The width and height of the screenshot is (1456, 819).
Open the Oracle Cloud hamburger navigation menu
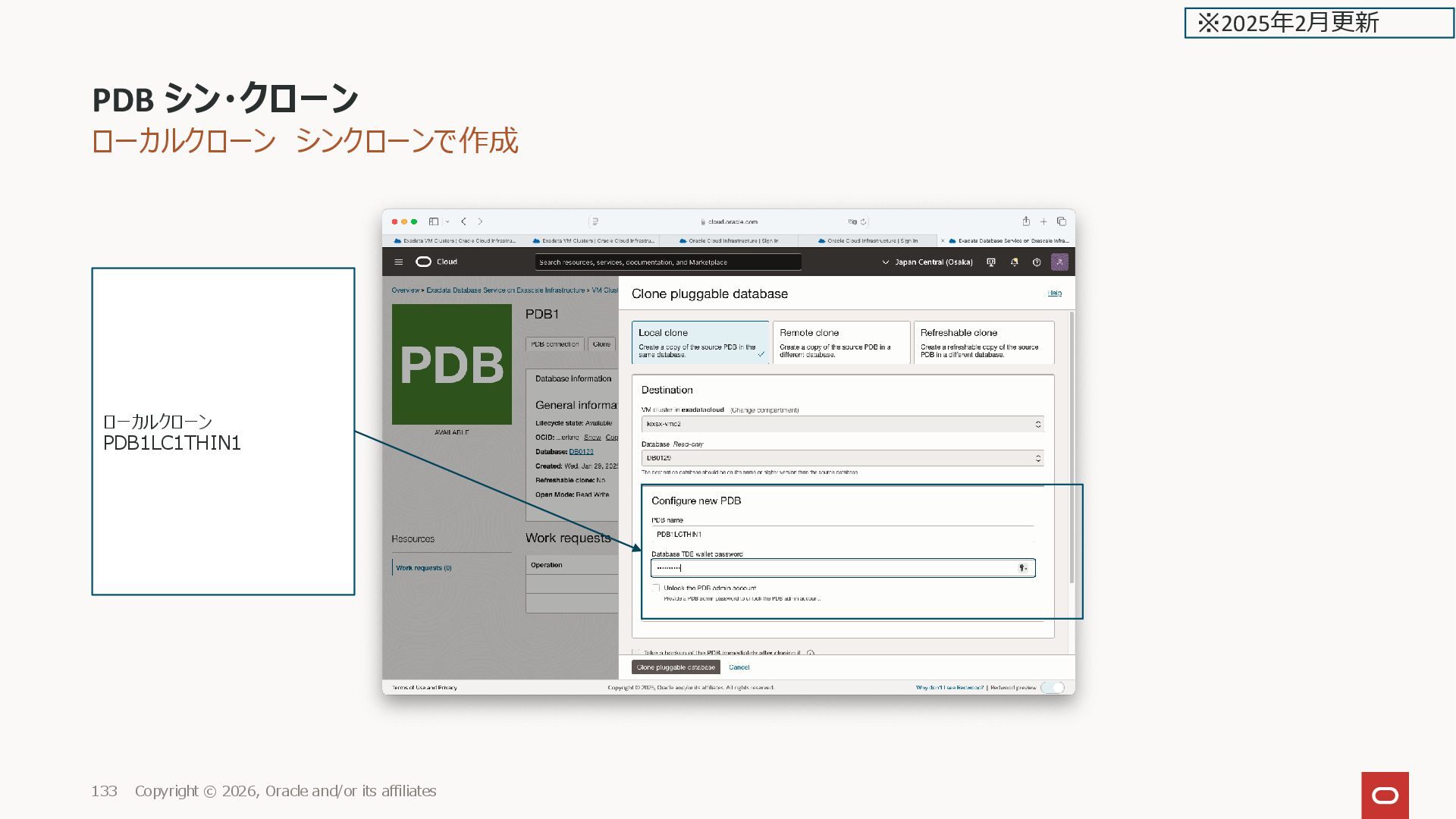398,262
